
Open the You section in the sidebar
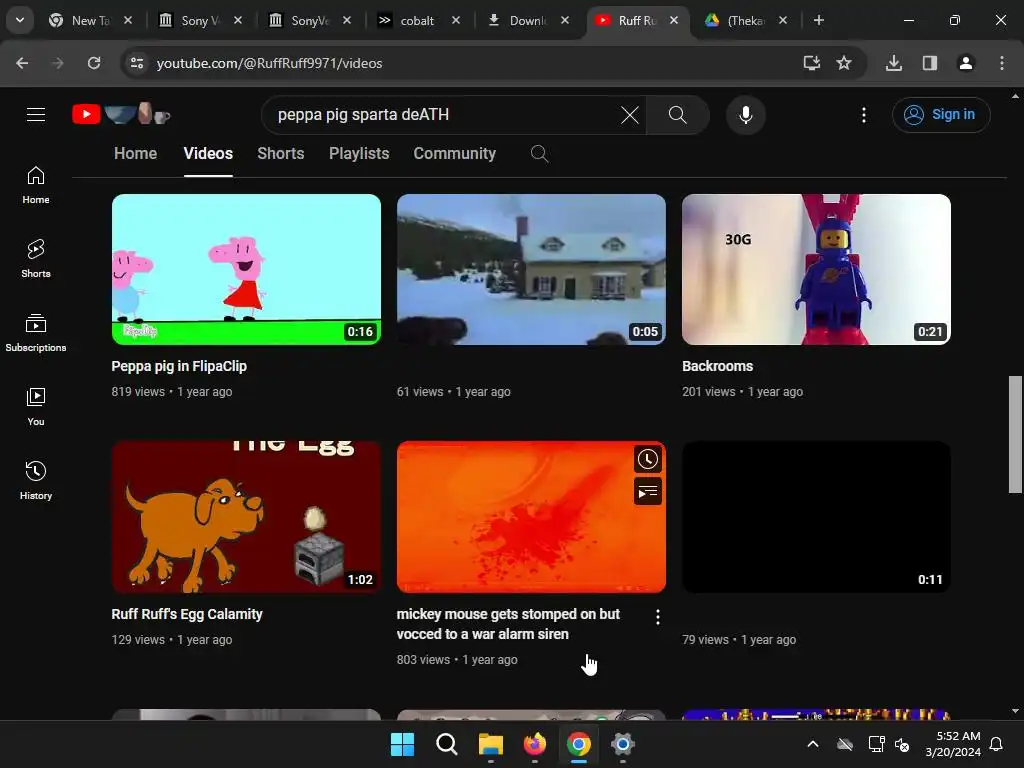(x=36, y=406)
